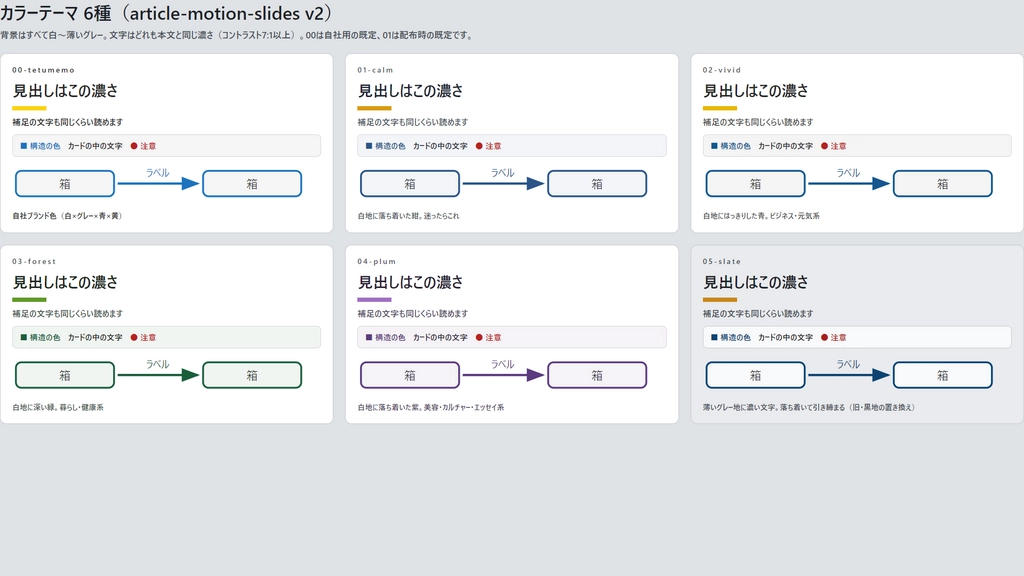Screen dimensions: 1024x576
Task: Click the 箱 box the 04-plum arrow starts from
Action: pyautogui.click(x=410, y=375)
